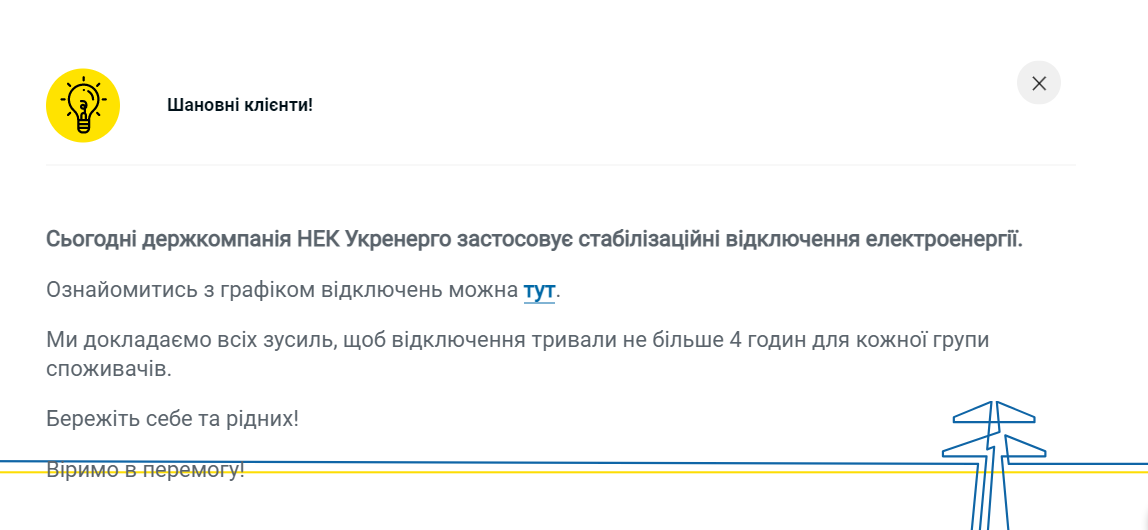Click the bold sentence about stabilization outages
The height and width of the screenshot is (530, 1148).
(534, 240)
